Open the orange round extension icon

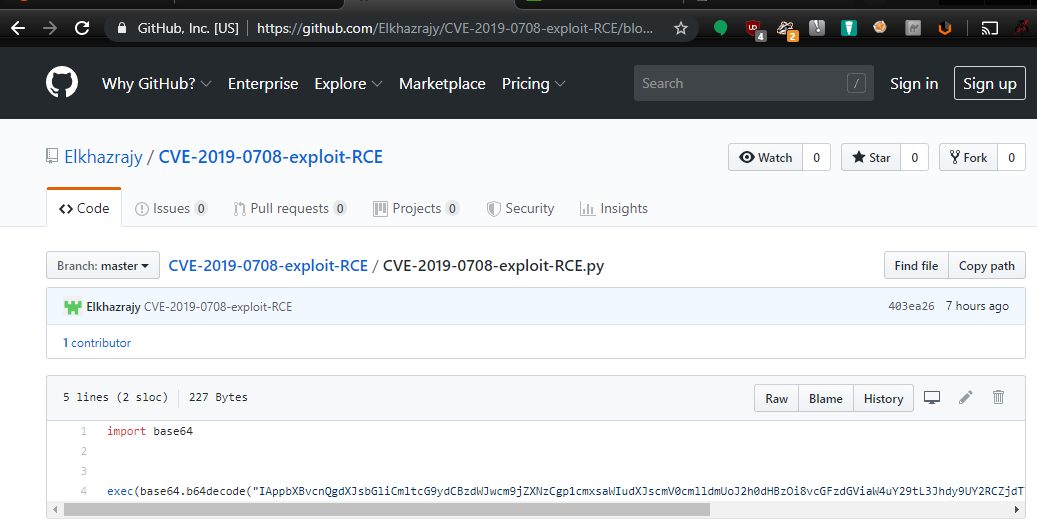pyautogui.click(x=880, y=28)
